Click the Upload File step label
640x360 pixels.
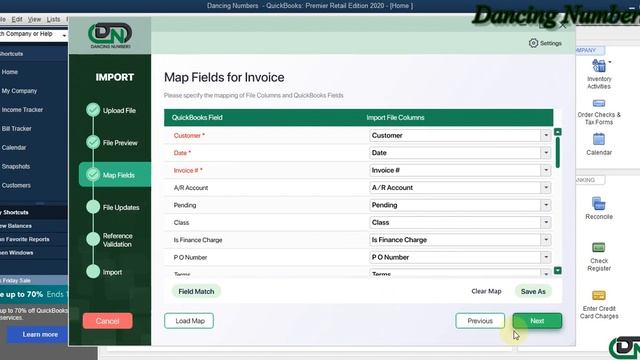pyautogui.click(x=119, y=110)
